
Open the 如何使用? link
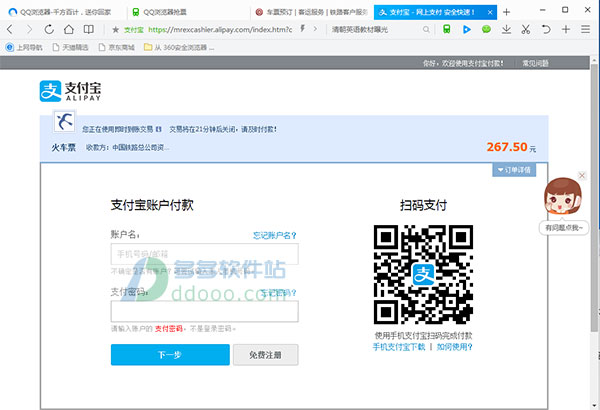pyautogui.click(x=455, y=347)
